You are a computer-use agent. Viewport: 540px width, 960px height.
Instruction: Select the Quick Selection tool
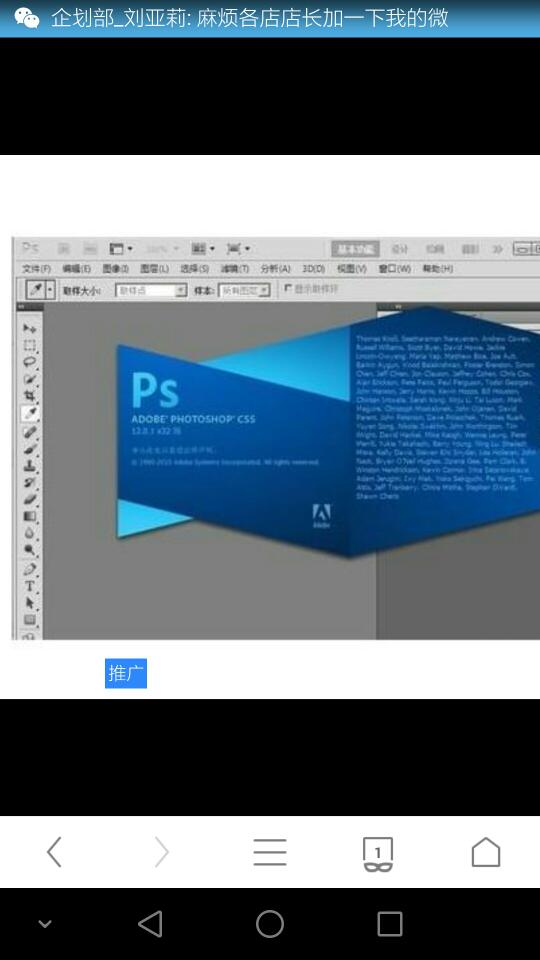[x=29, y=379]
